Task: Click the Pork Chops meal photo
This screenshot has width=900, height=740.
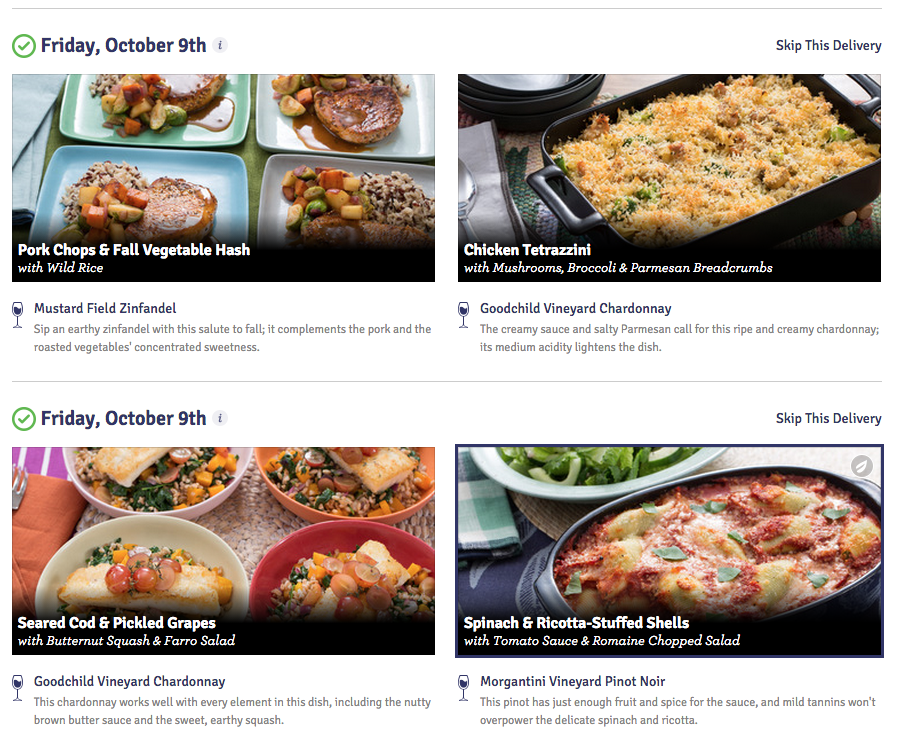Action: [x=222, y=160]
